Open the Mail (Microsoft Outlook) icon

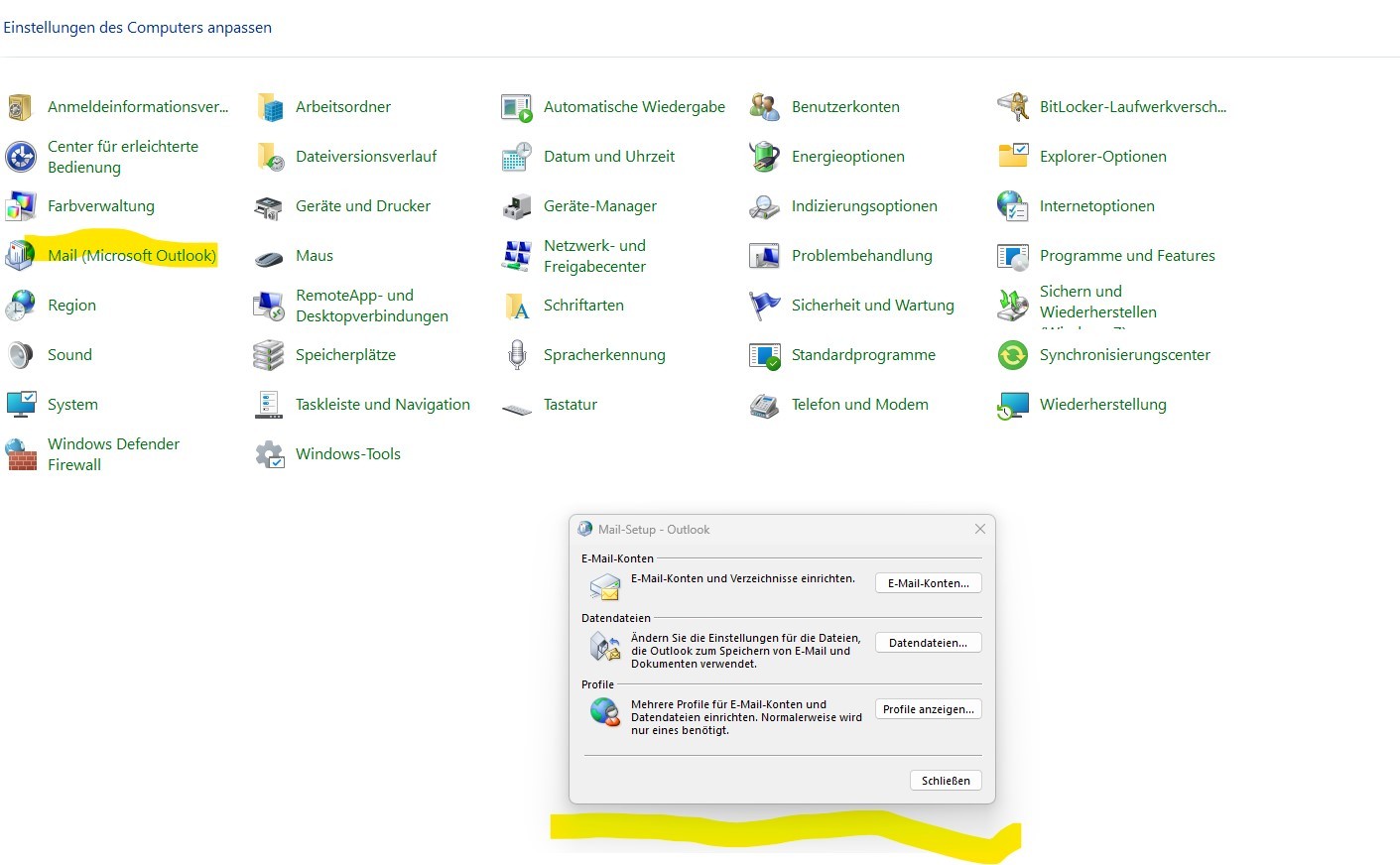point(20,256)
